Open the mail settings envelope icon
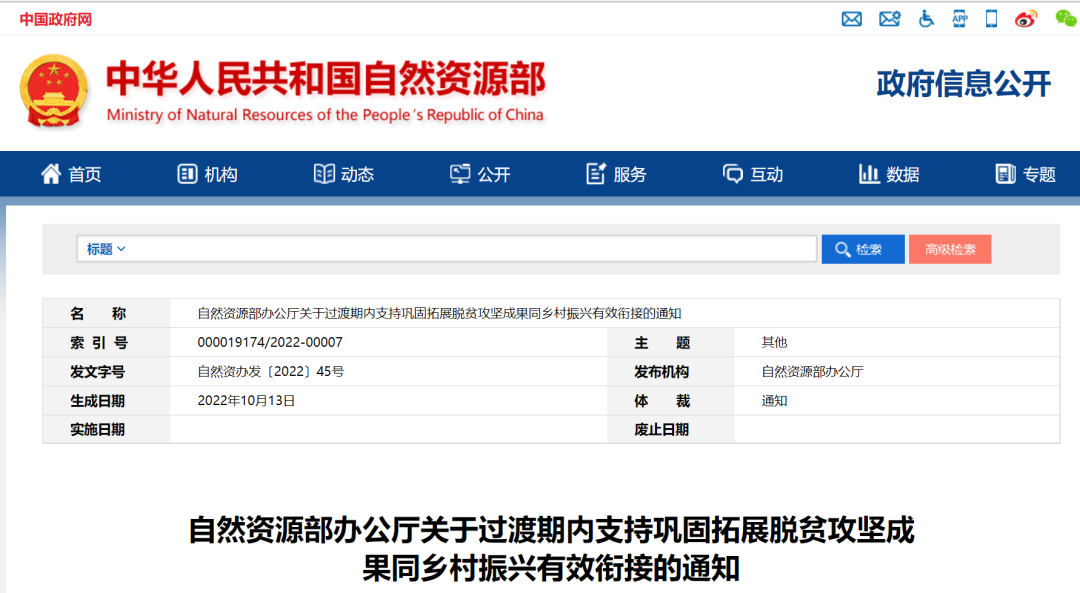 pyautogui.click(x=889, y=19)
